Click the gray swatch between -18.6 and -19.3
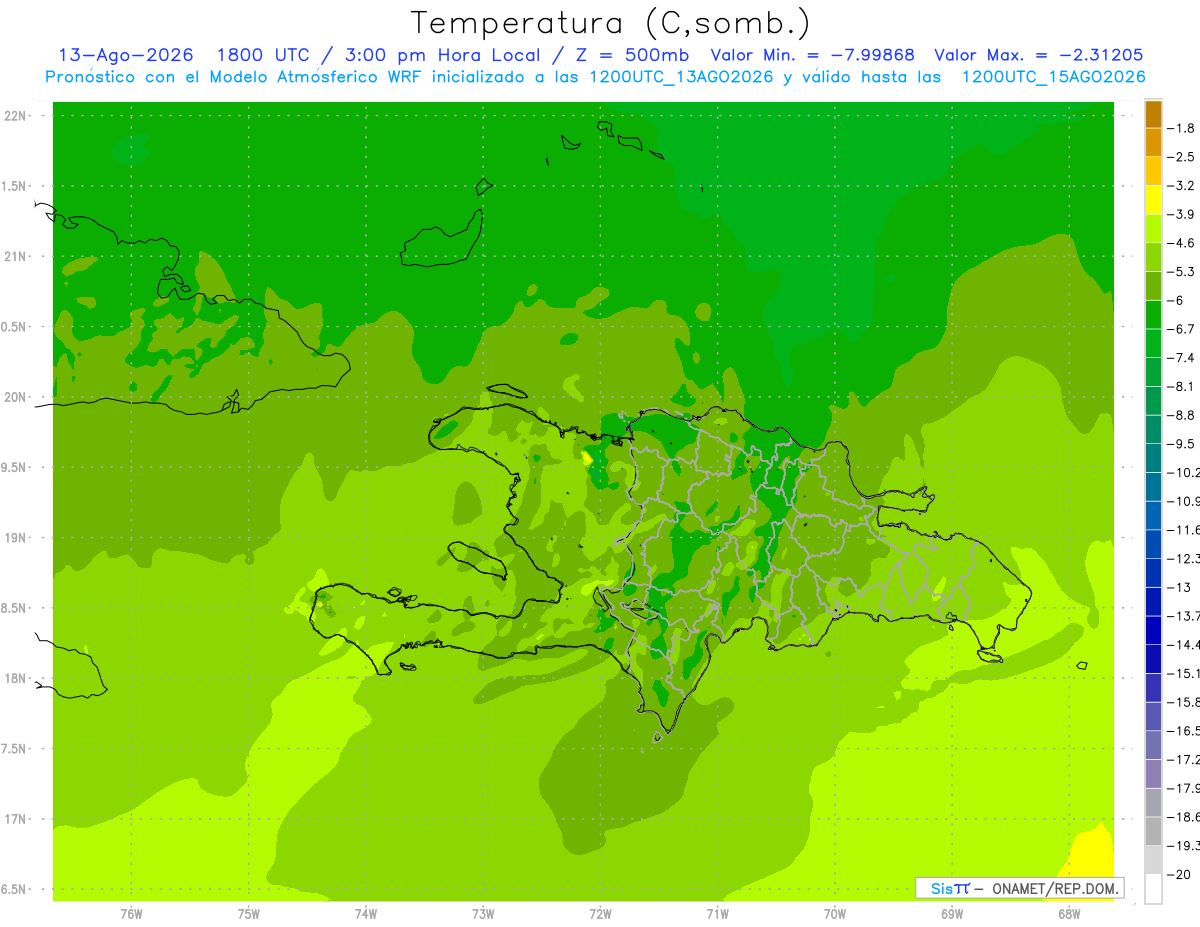The image size is (1200, 927). (1153, 831)
